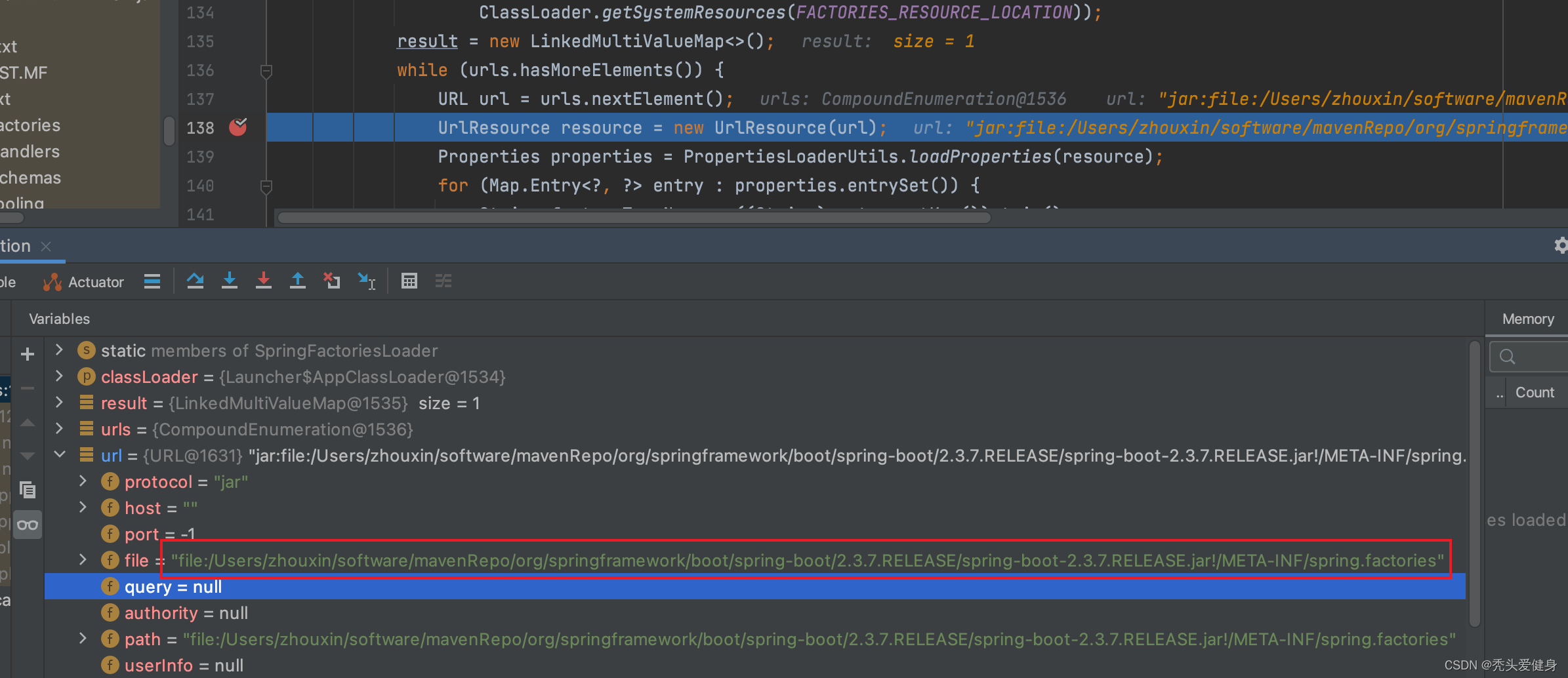Open the Memory panel tab

point(1527,319)
